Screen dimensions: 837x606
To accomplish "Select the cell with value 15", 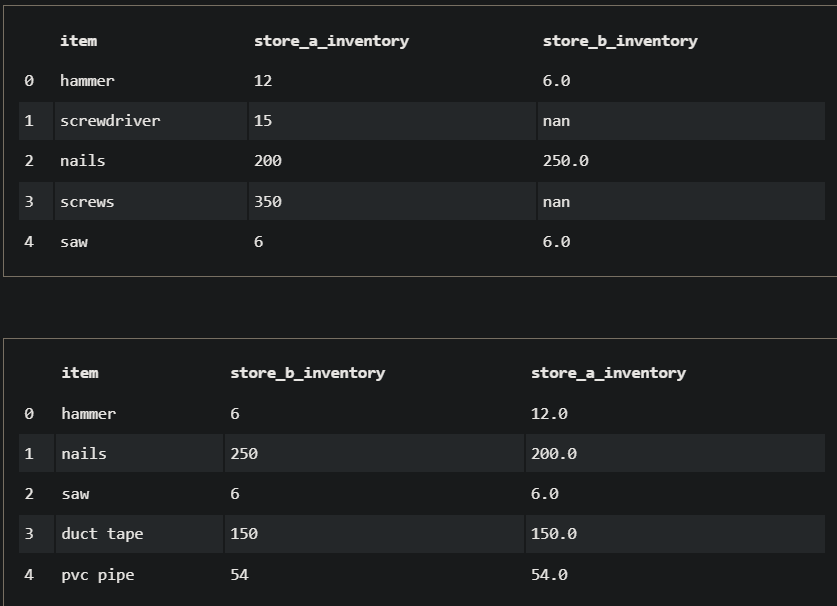I will (x=263, y=121).
